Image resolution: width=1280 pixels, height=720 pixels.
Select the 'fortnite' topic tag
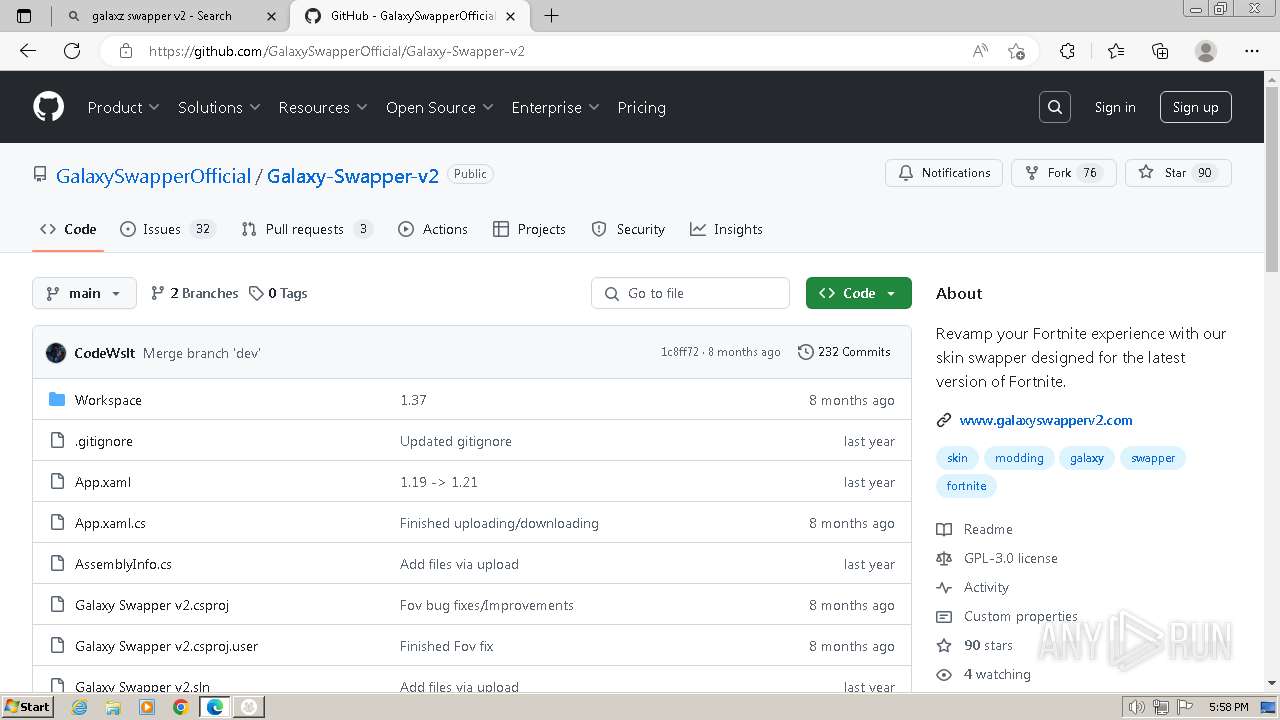[x=966, y=486]
